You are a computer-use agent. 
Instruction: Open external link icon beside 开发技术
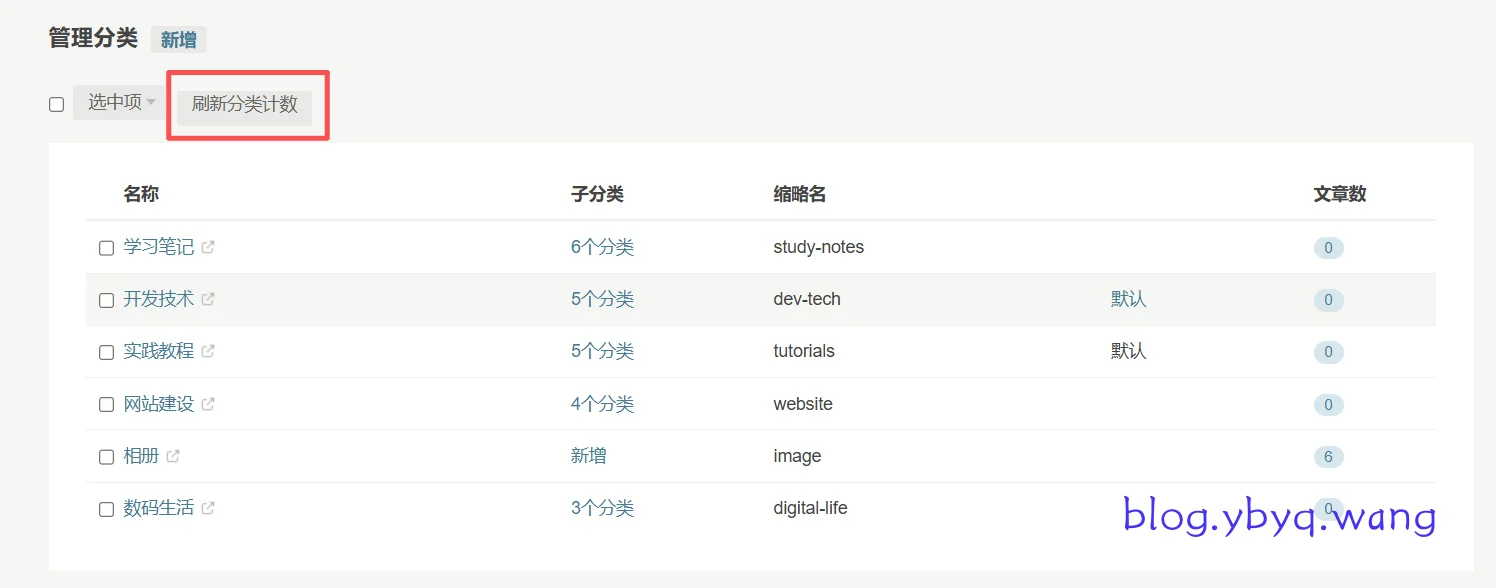(208, 299)
